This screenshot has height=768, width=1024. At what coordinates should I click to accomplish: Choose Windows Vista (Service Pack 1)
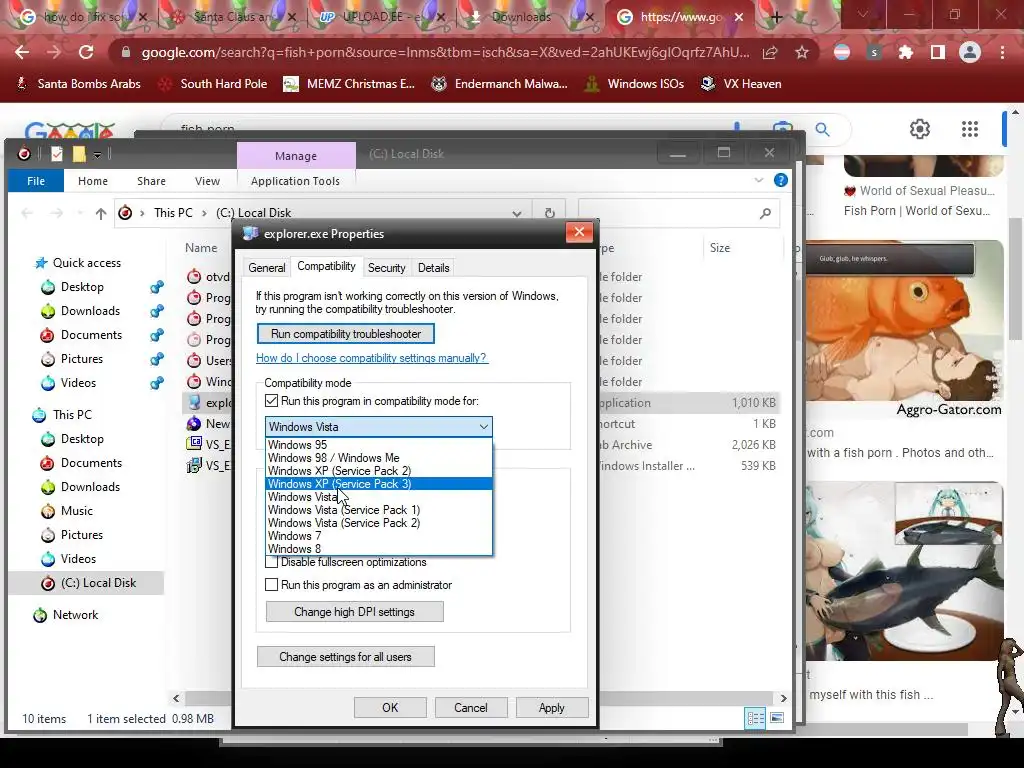point(379,510)
